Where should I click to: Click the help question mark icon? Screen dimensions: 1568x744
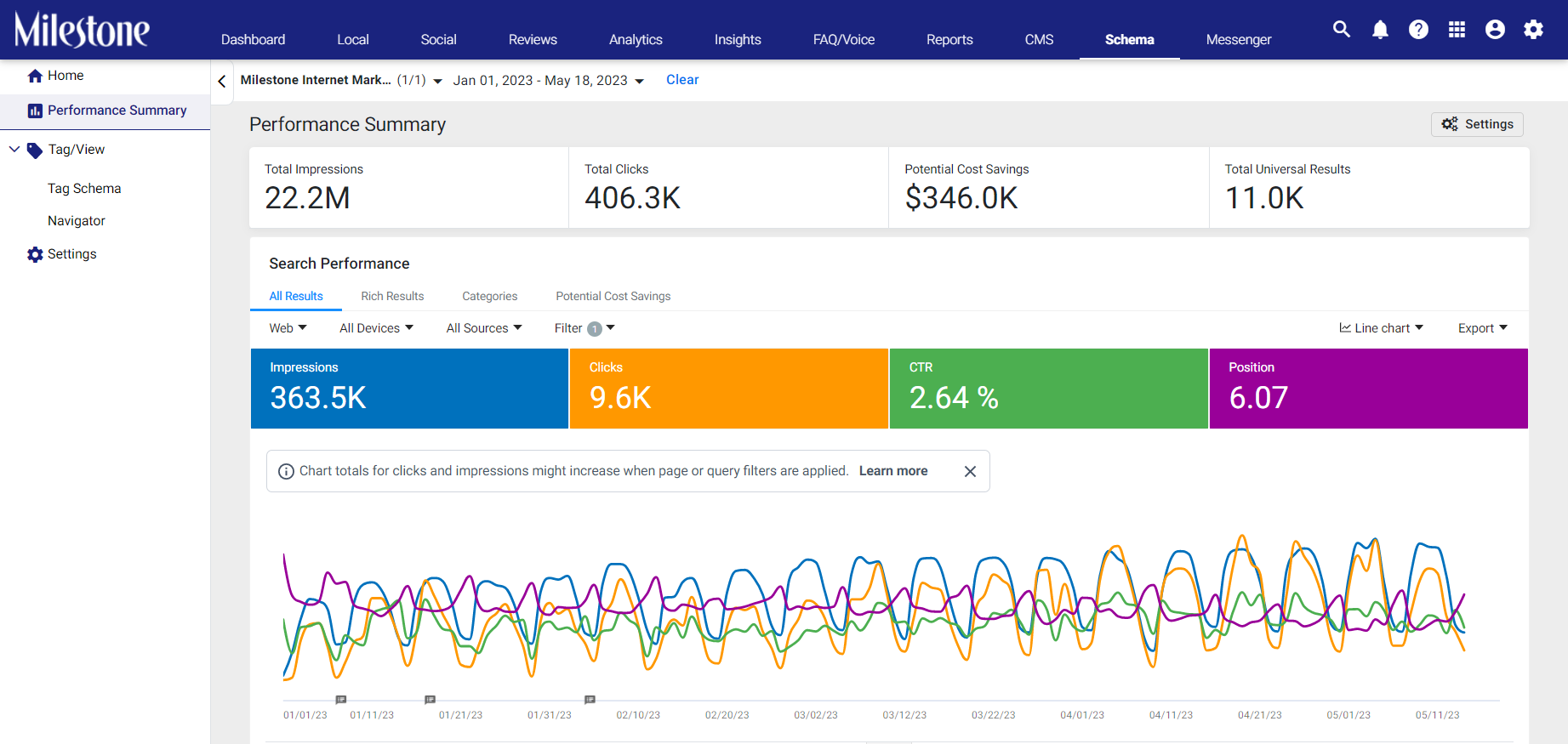pyautogui.click(x=1418, y=30)
